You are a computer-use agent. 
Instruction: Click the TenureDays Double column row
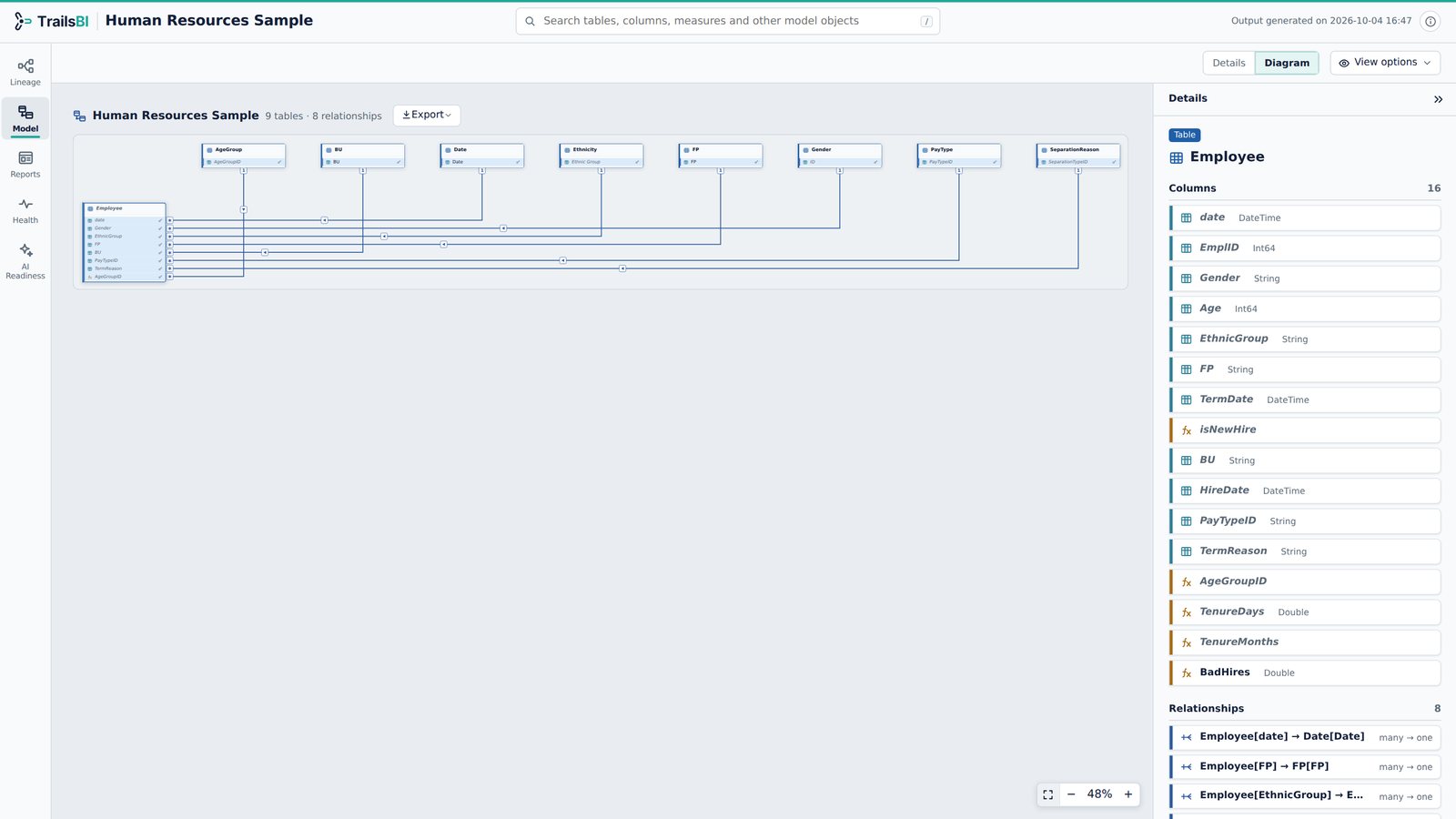point(1305,612)
